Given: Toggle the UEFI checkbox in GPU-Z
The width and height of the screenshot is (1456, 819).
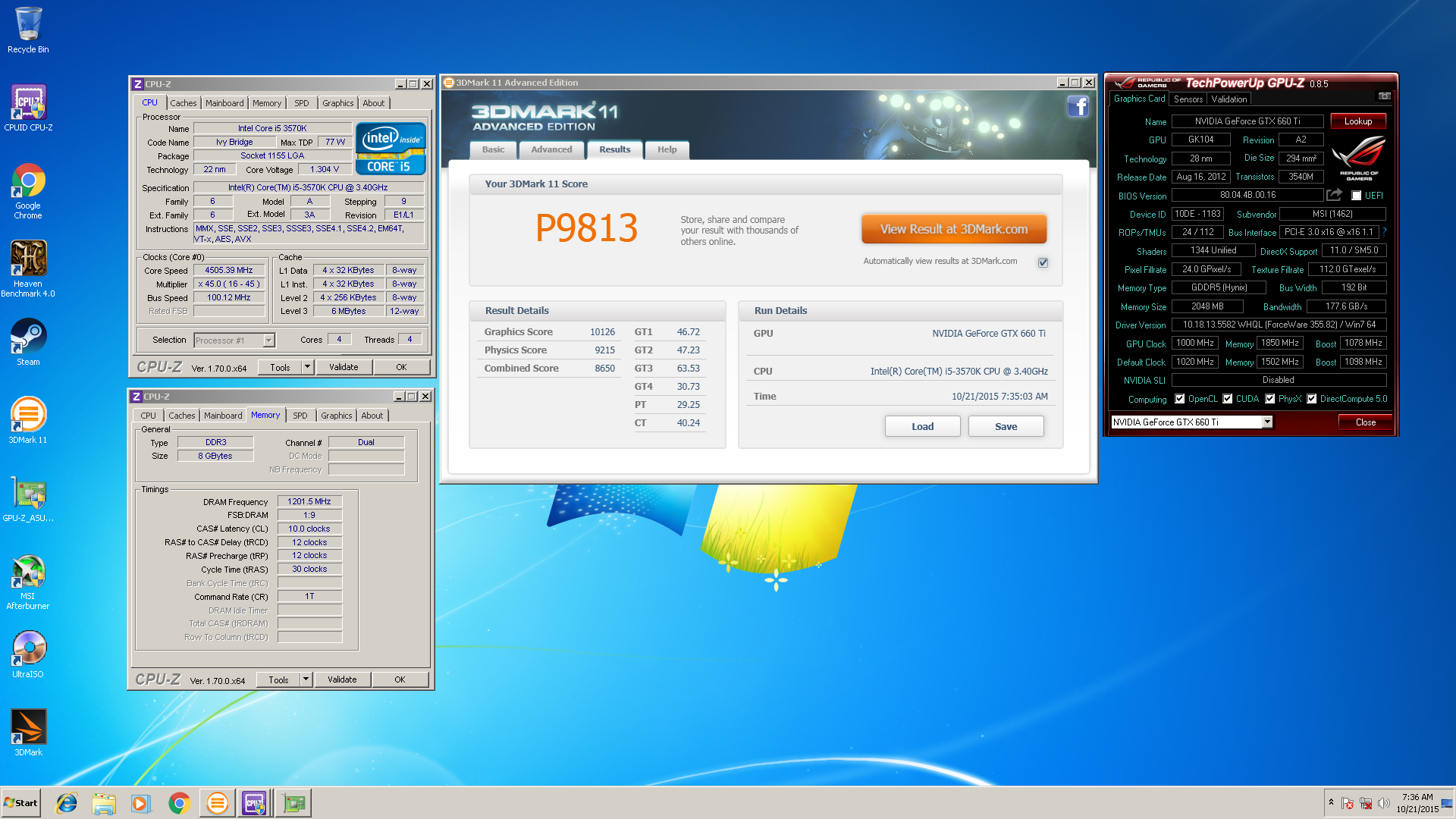Looking at the screenshot, I should (x=1357, y=196).
